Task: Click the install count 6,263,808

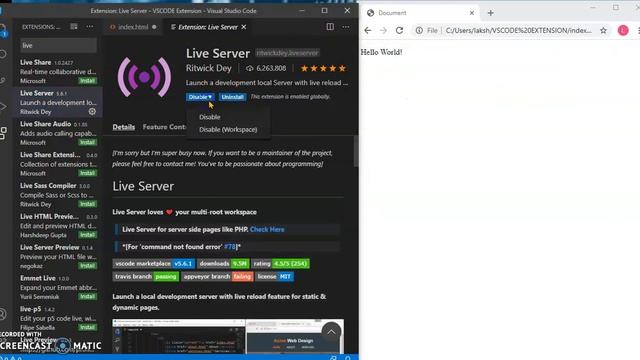Action: click(x=266, y=68)
